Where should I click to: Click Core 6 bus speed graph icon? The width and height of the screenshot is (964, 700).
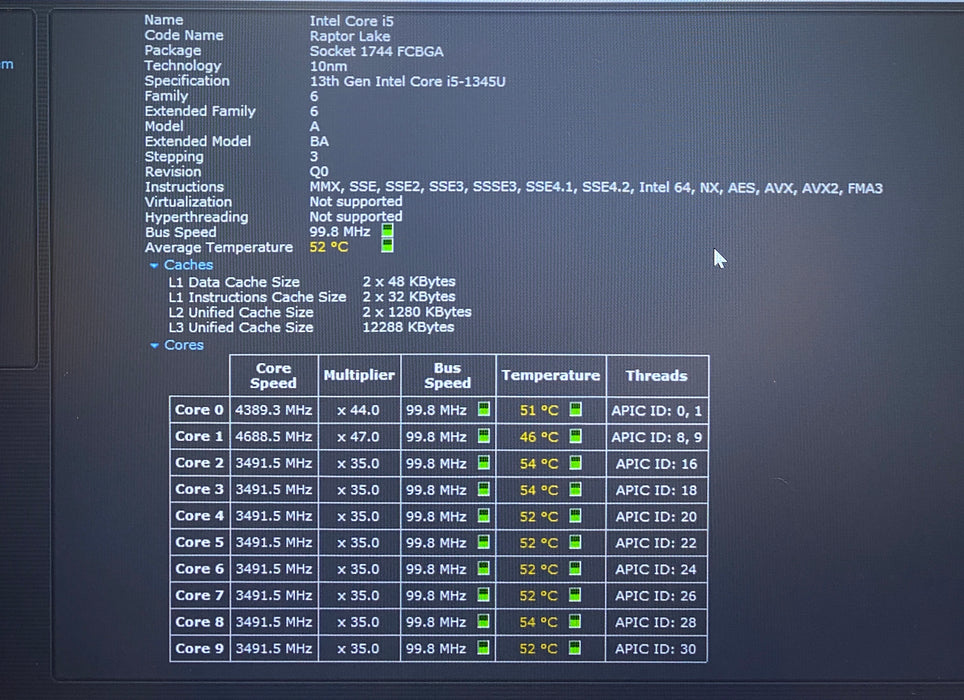tap(484, 568)
